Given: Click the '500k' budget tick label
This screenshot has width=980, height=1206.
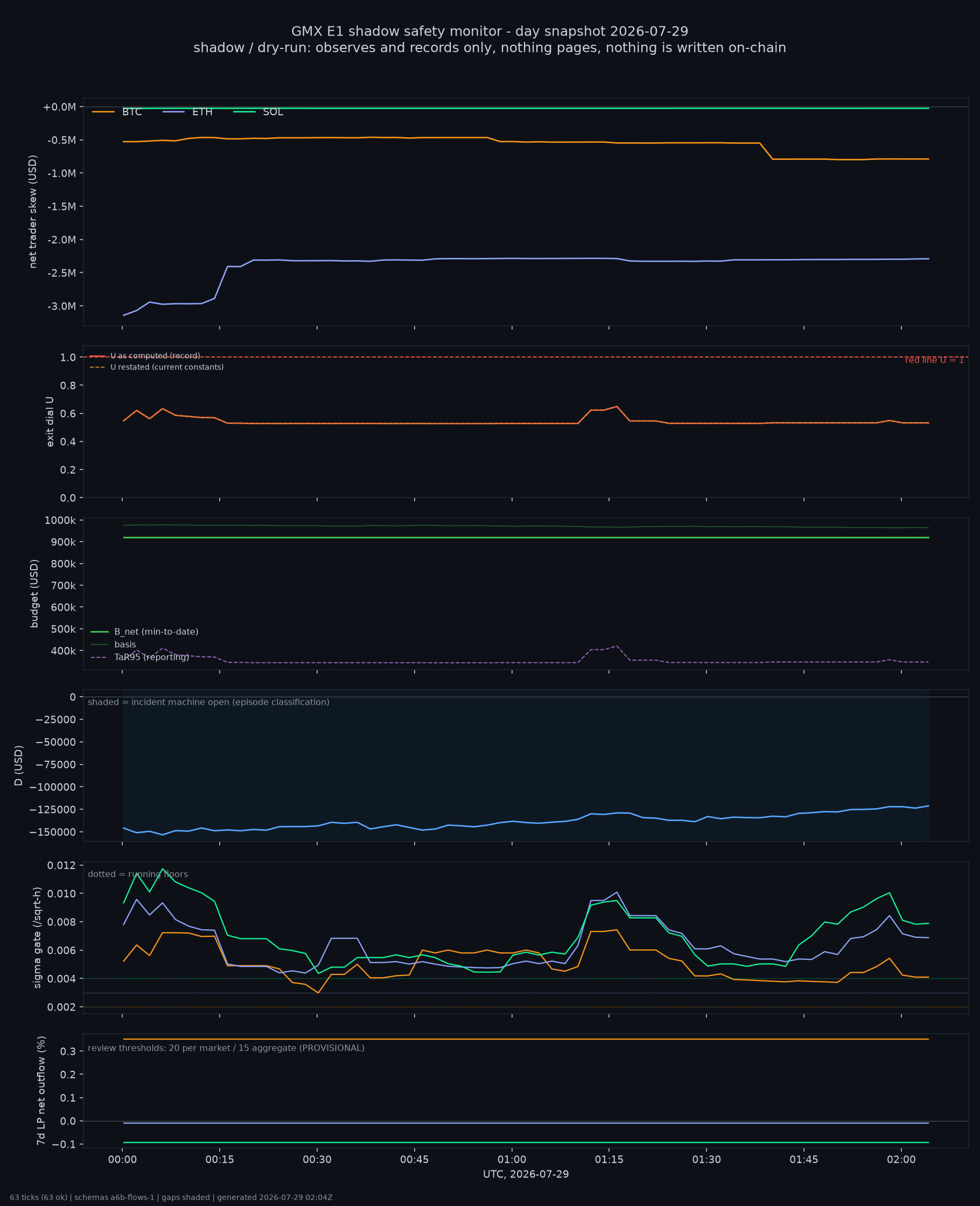Looking at the screenshot, I should pos(62,629).
